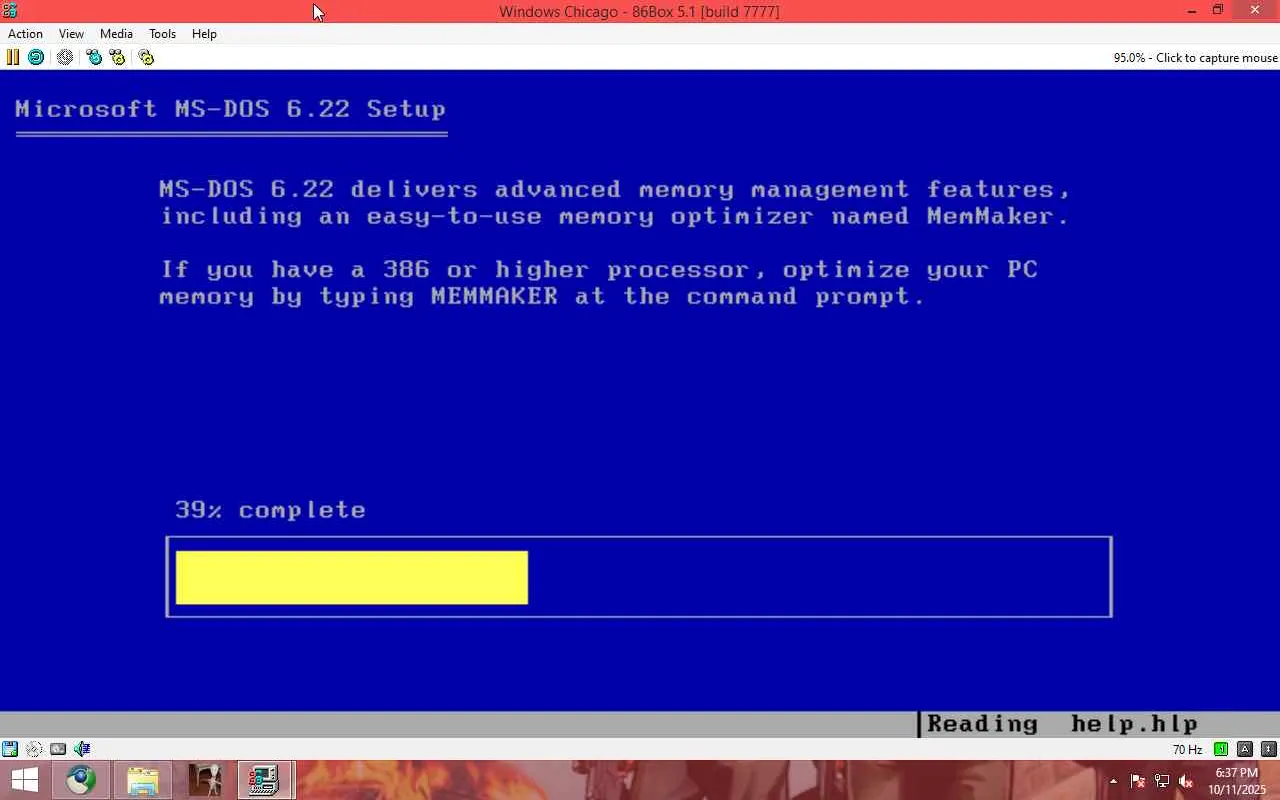This screenshot has width=1280, height=800.
Task: Click the Scroll Lock indicator in status bar
Action: click(1269, 749)
